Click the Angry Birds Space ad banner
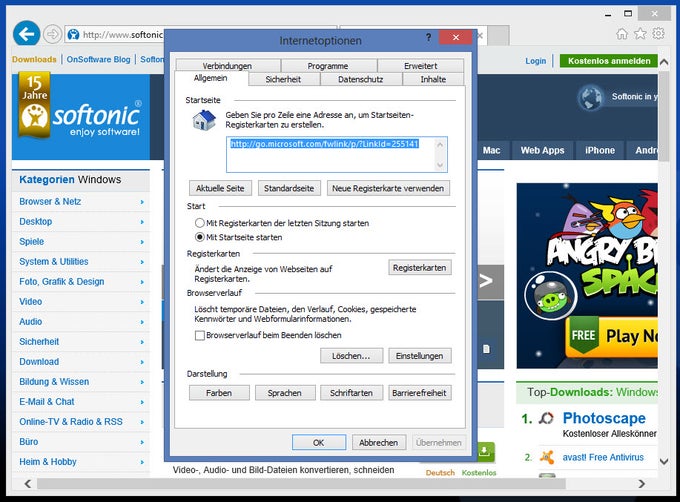The width and height of the screenshot is (680, 502). click(x=587, y=276)
